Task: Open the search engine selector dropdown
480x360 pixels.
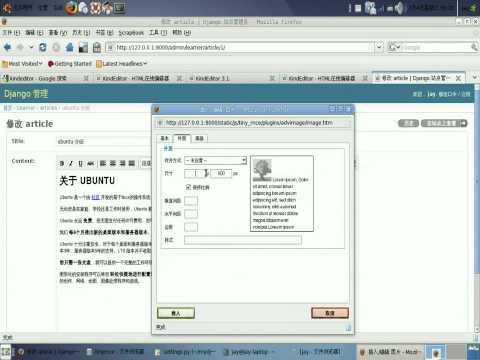Action: pos(394,47)
